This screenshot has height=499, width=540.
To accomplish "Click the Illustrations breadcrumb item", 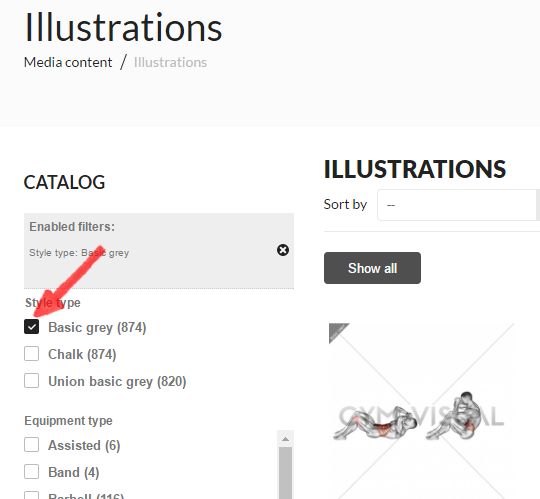I will [x=170, y=62].
